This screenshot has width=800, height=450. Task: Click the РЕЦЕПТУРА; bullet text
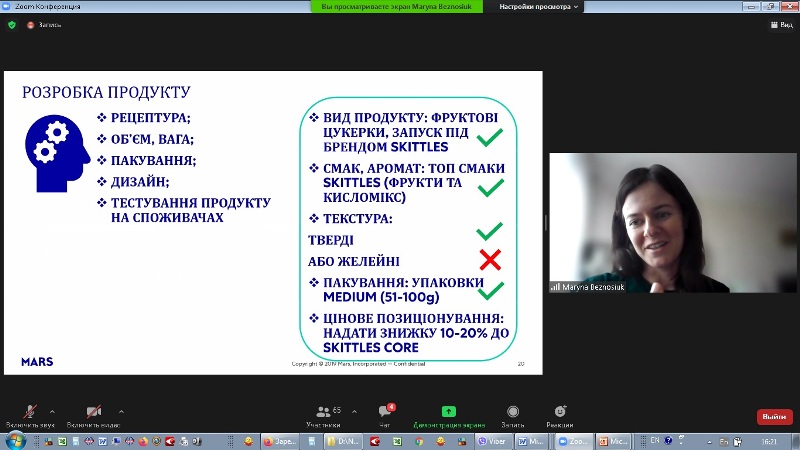(151, 118)
